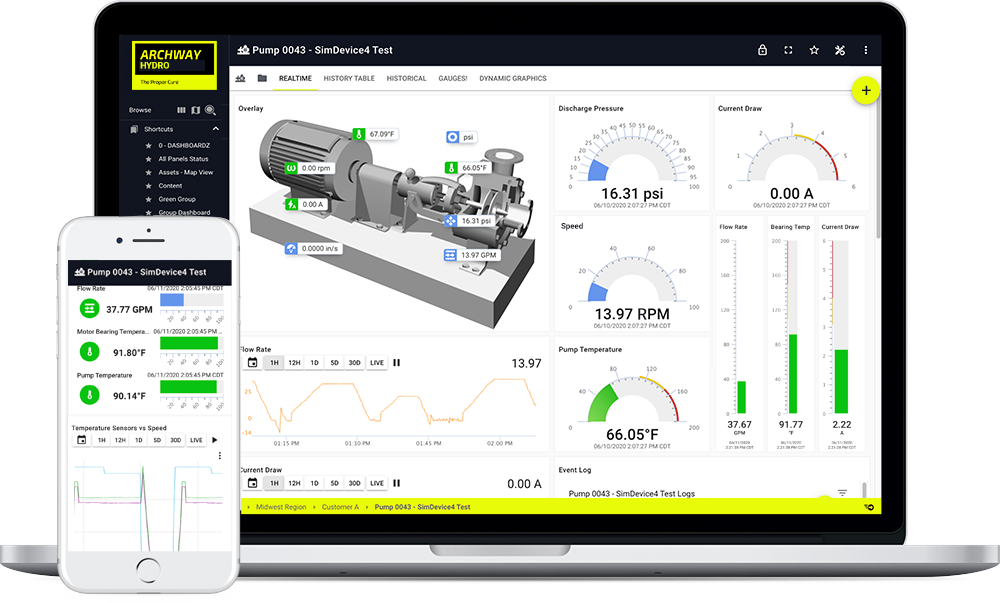
Task: Open the tools wrench icon in the title bar
Action: pyautogui.click(x=839, y=50)
